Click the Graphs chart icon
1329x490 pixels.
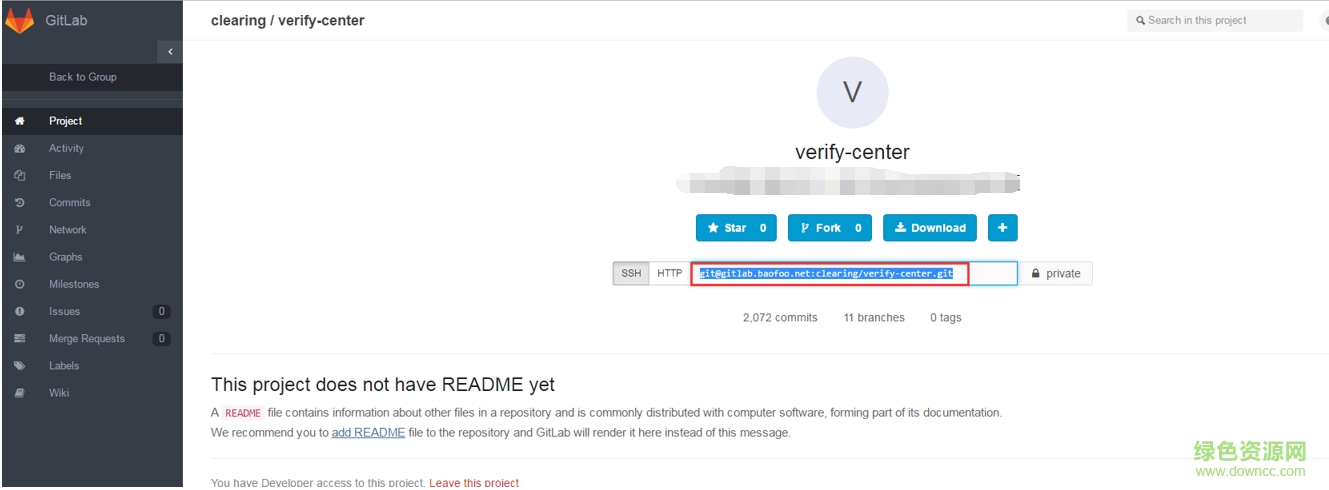[x=19, y=257]
